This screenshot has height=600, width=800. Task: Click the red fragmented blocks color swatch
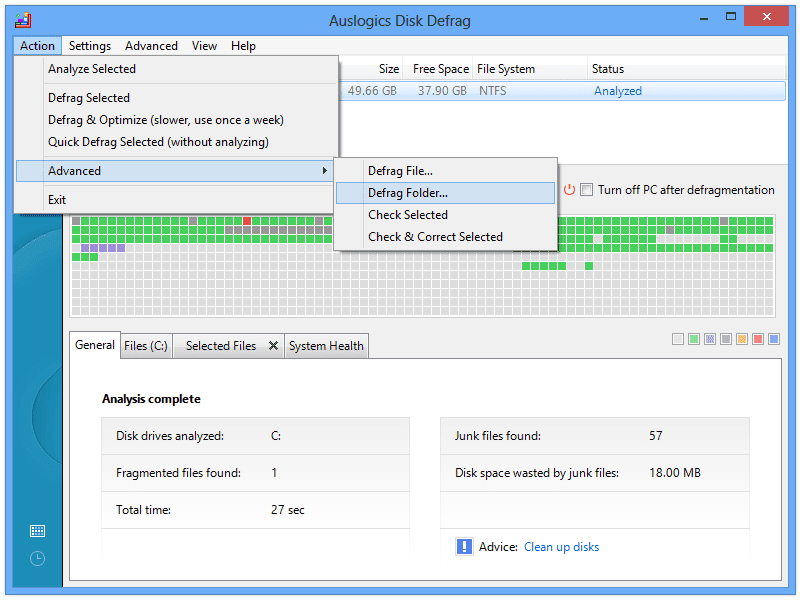point(757,339)
